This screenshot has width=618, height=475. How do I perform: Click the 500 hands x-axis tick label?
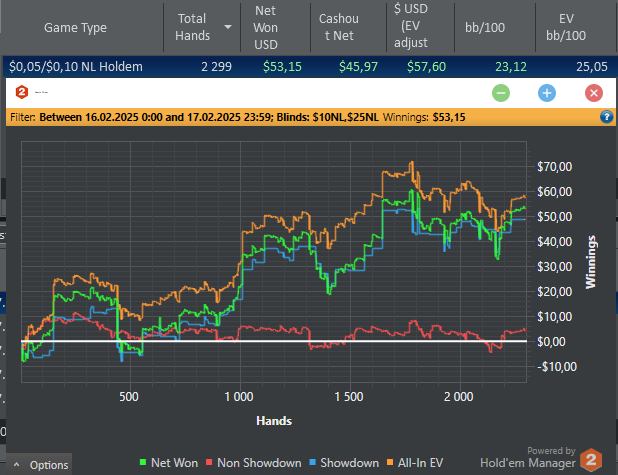point(129,397)
